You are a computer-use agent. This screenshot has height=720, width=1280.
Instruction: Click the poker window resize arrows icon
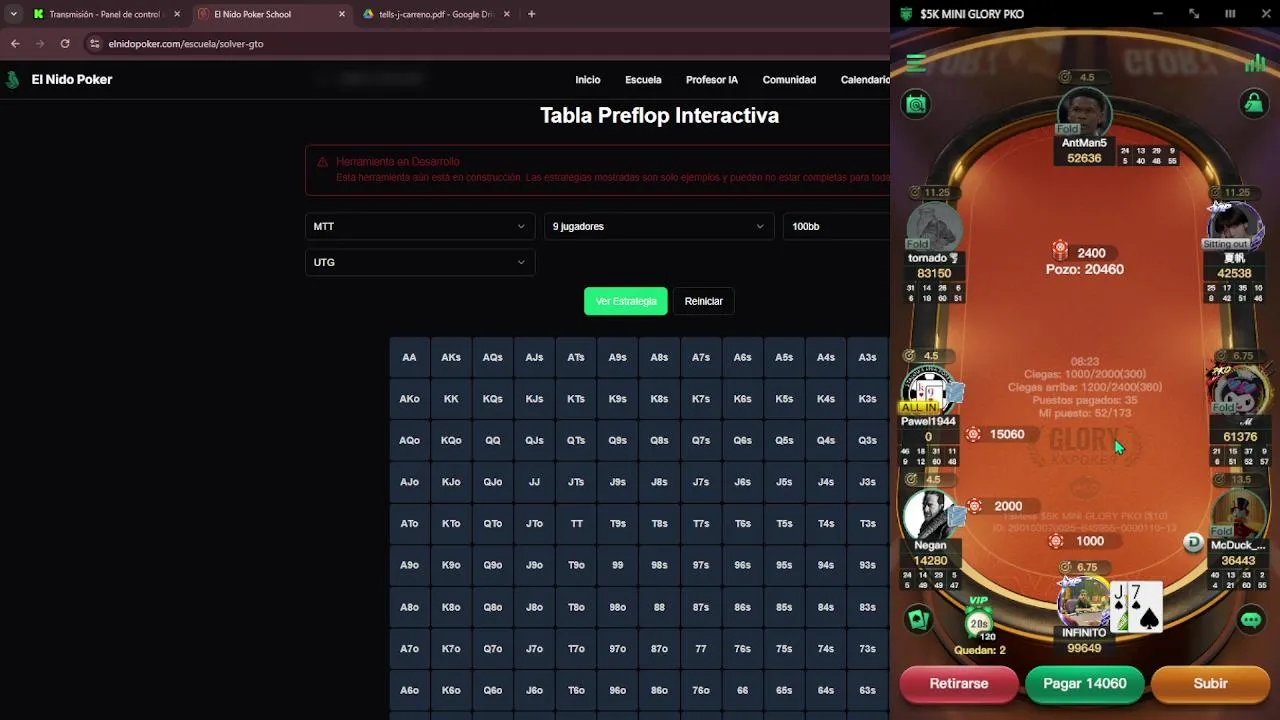pos(1194,14)
